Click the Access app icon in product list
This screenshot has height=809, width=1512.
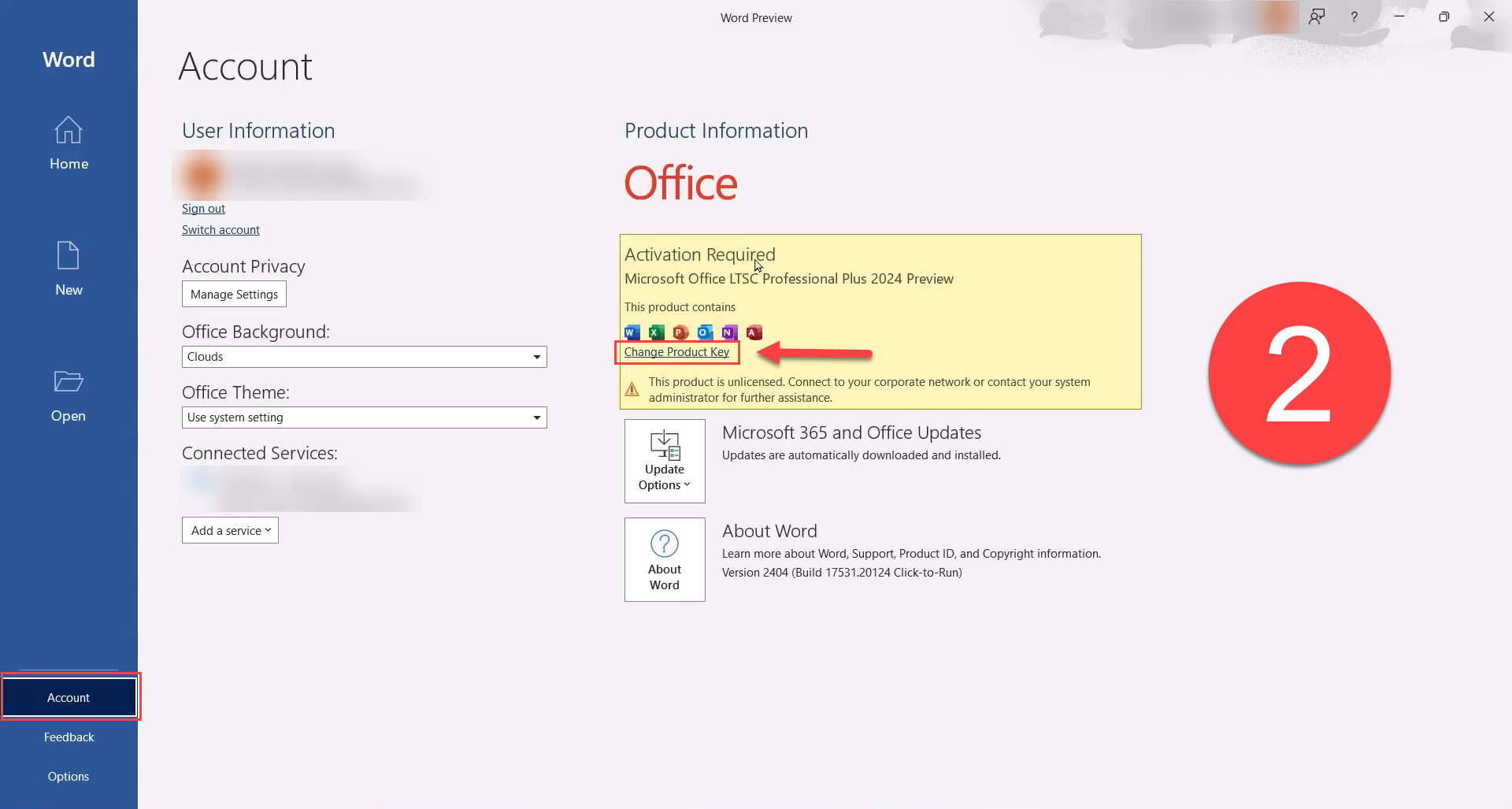click(x=754, y=332)
